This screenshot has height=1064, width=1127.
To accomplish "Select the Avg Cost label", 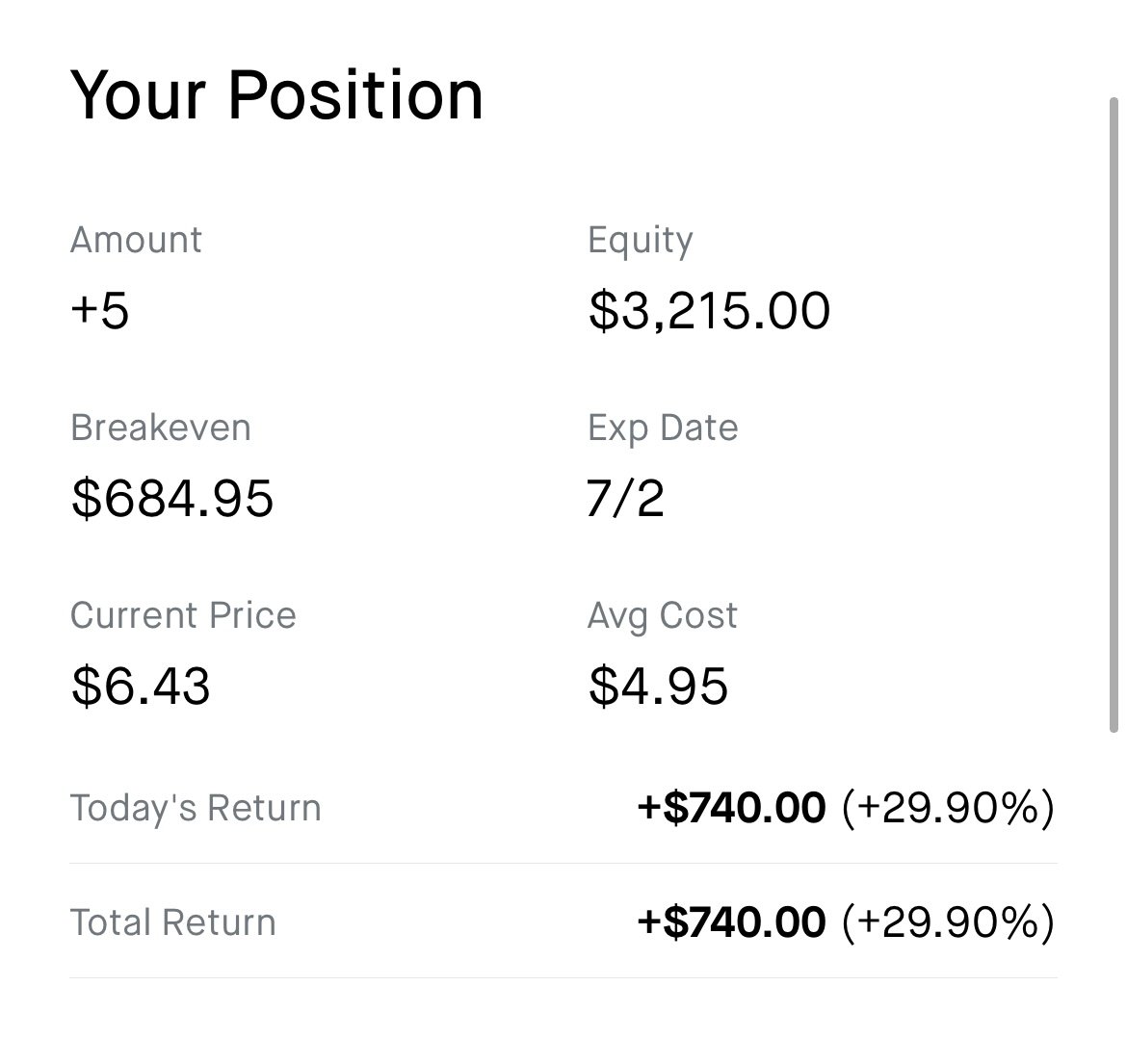I will point(662,616).
